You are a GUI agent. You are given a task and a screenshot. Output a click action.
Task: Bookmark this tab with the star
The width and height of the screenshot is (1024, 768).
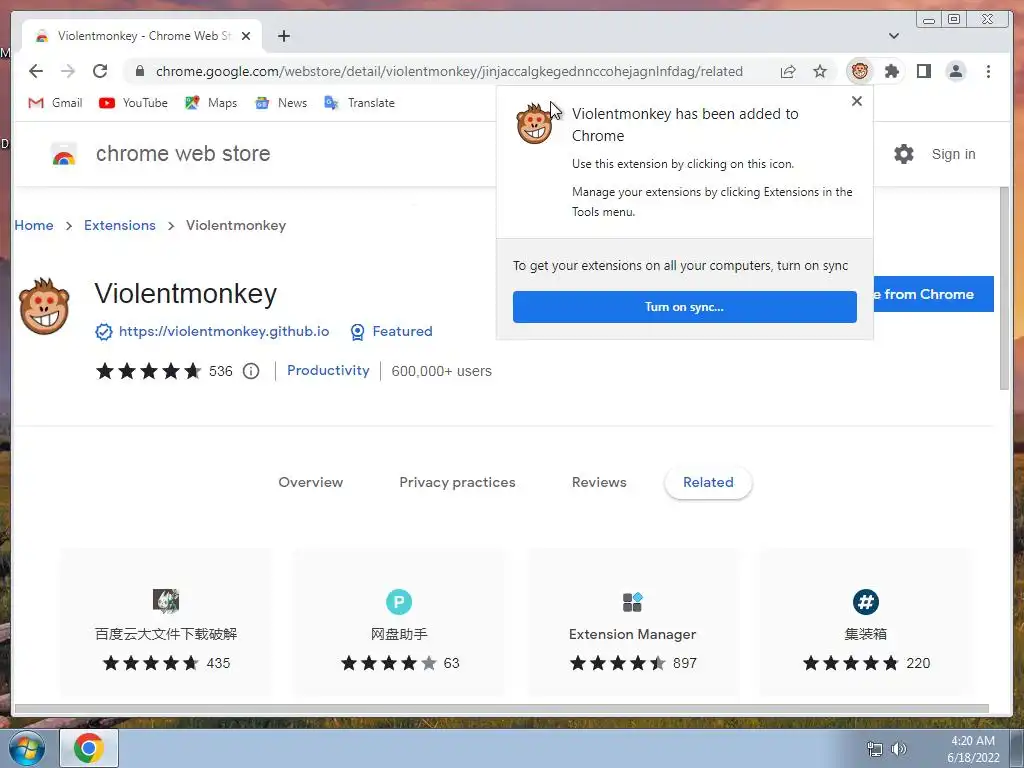click(x=820, y=71)
